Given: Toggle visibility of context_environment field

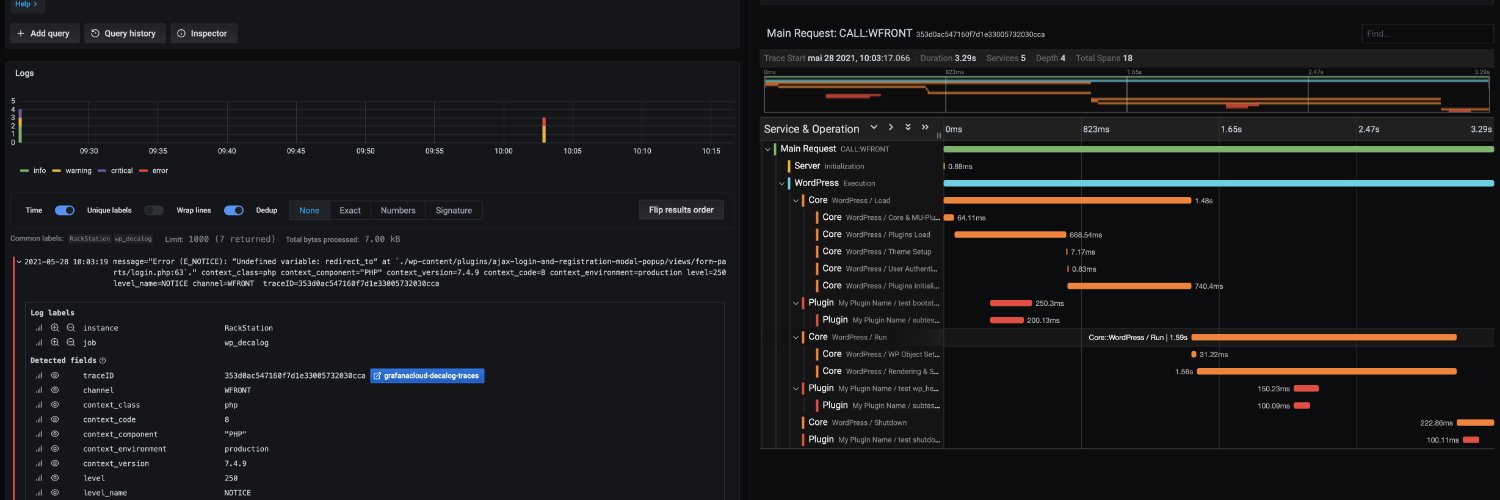Looking at the screenshot, I should tap(56, 449).
